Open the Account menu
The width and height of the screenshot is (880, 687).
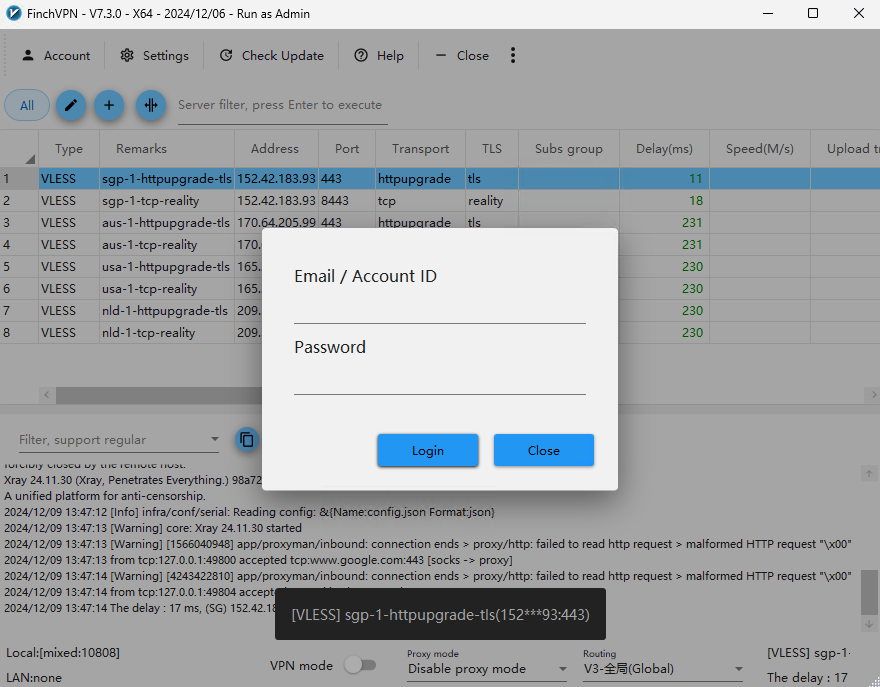click(56, 56)
